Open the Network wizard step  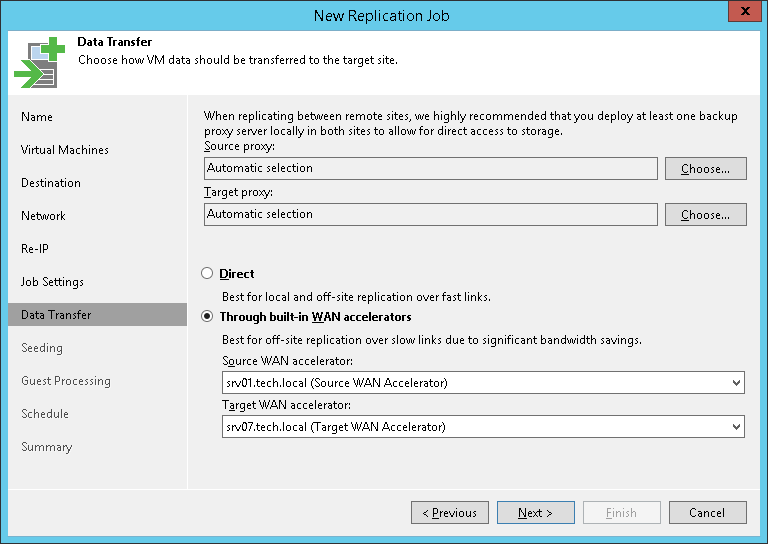[43, 216]
